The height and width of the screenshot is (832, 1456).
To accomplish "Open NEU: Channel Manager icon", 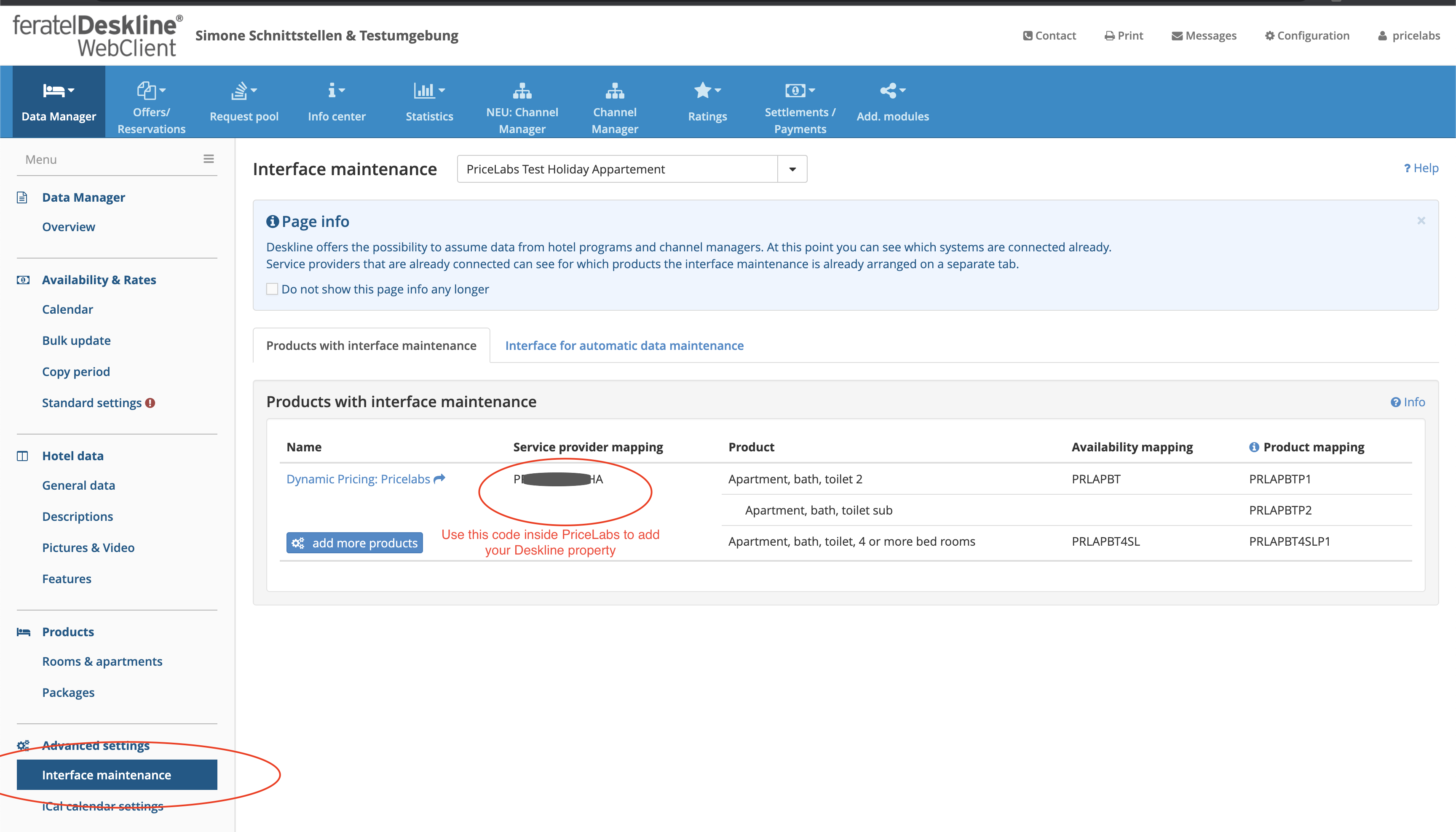I will click(522, 90).
